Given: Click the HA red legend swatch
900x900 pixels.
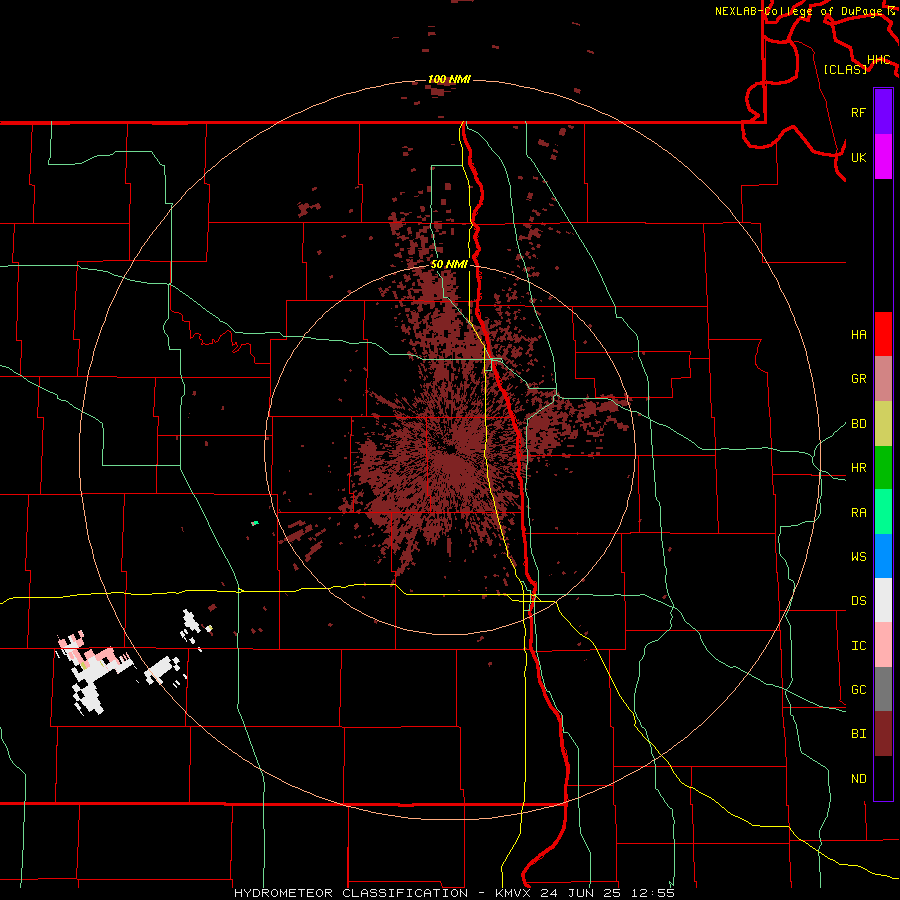Looking at the screenshot, I should click(x=883, y=334).
